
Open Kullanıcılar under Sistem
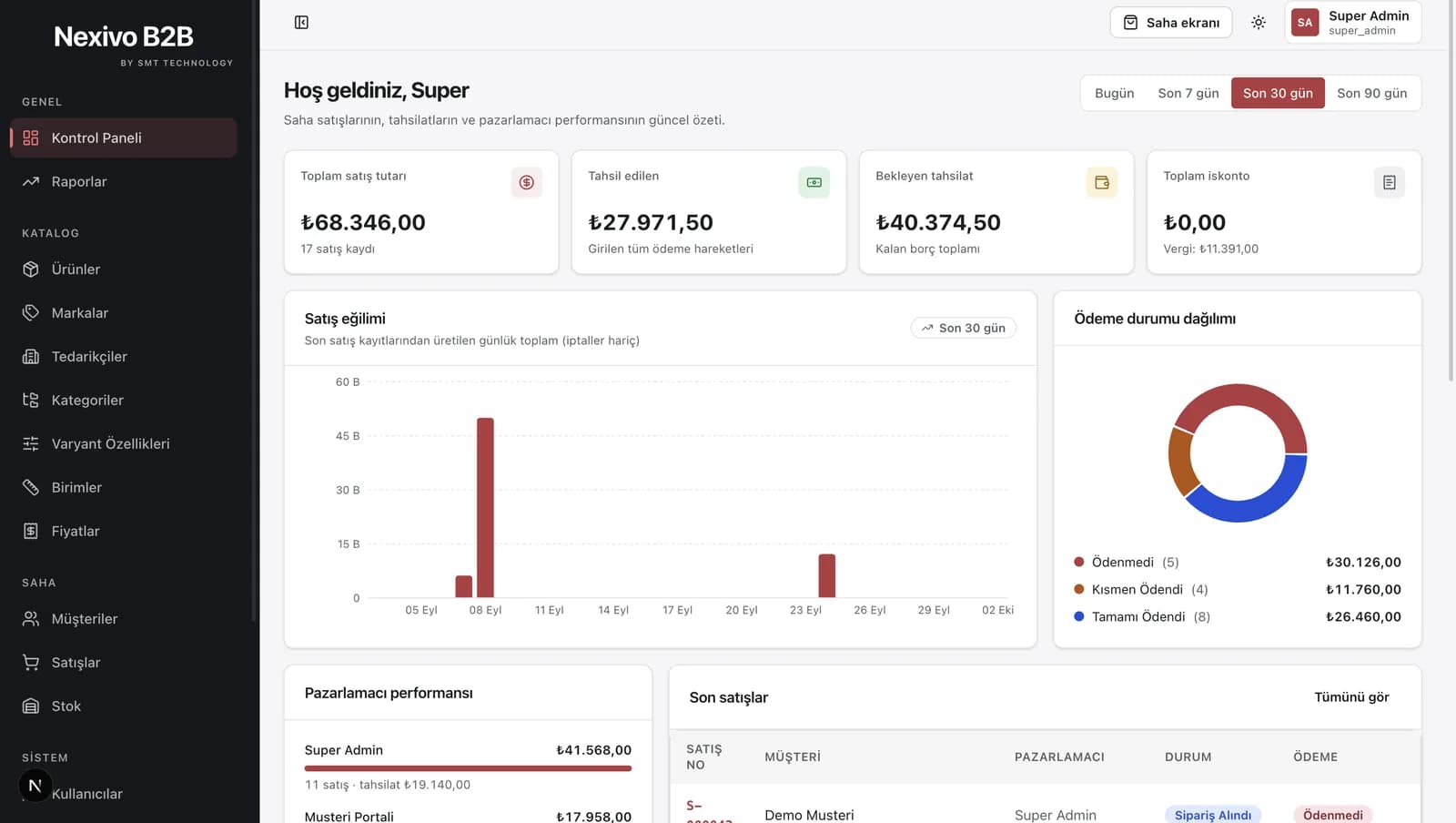124,793
